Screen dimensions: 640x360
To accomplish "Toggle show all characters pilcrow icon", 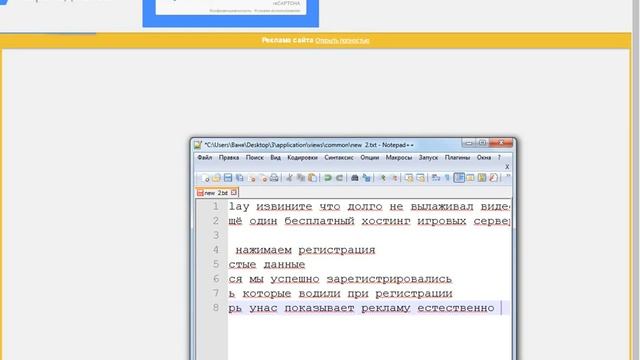I will [x=447, y=178].
